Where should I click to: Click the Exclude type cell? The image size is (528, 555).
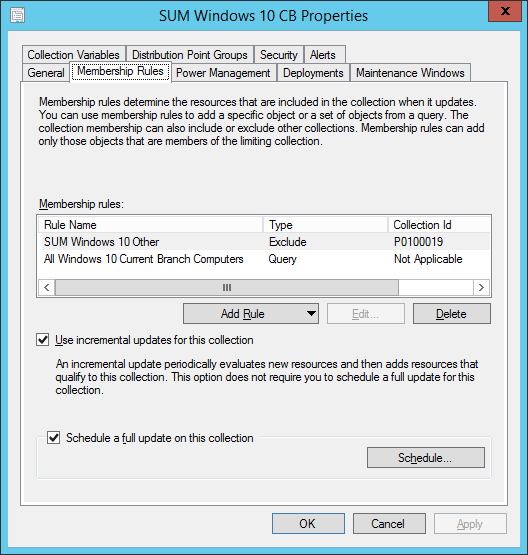[x=288, y=242]
